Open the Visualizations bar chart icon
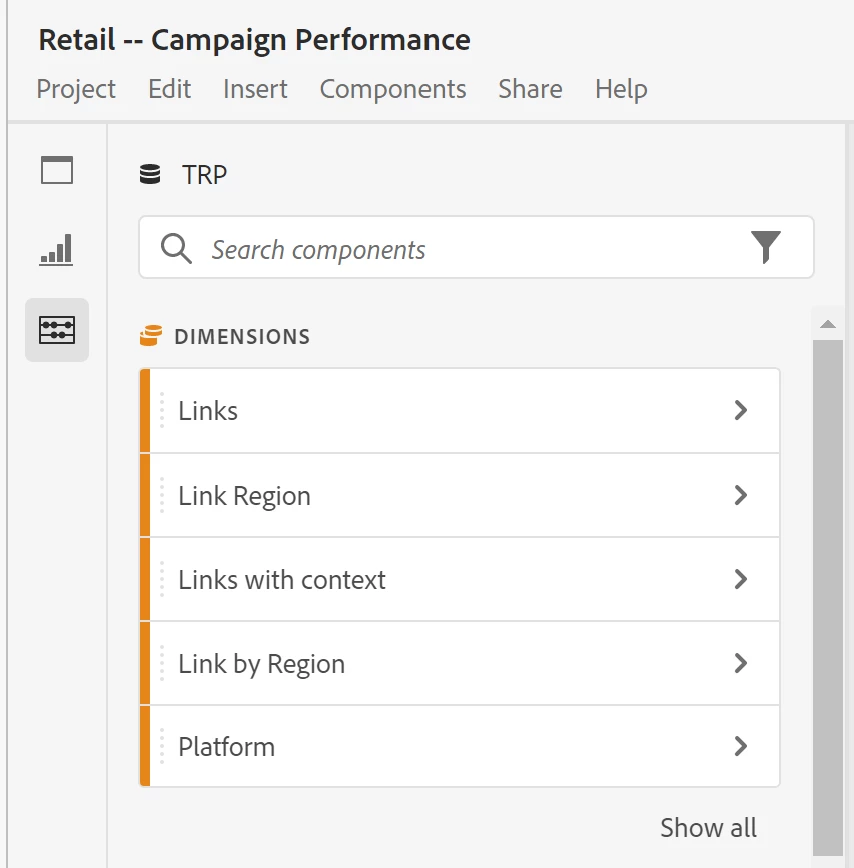854x868 pixels. (57, 249)
